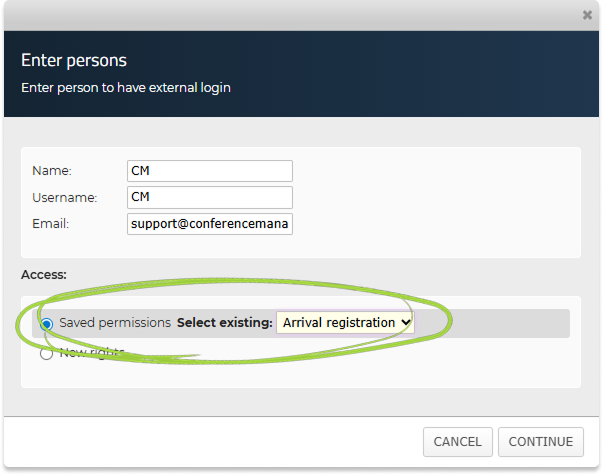Click the Name input field
This screenshot has height=475, width=603.
click(x=210, y=171)
